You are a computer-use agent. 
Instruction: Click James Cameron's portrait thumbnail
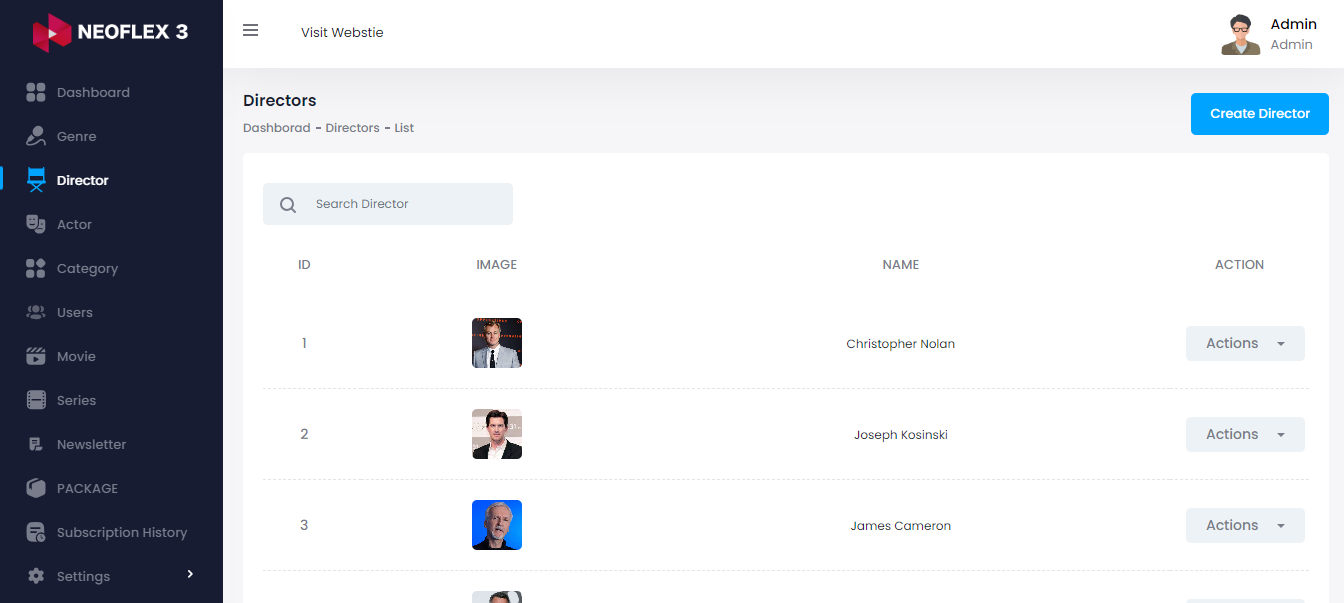click(497, 524)
